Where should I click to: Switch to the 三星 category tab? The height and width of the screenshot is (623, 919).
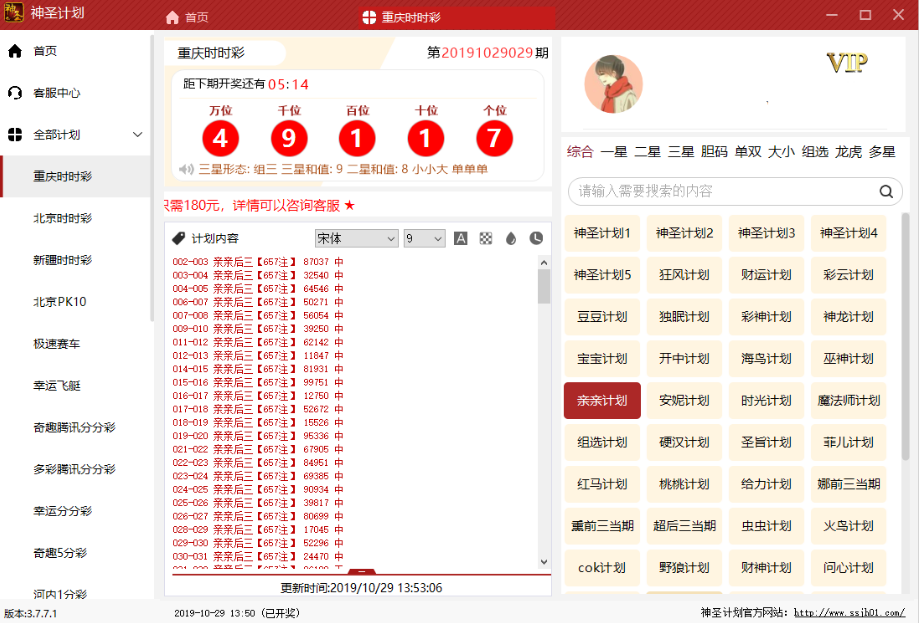point(681,152)
